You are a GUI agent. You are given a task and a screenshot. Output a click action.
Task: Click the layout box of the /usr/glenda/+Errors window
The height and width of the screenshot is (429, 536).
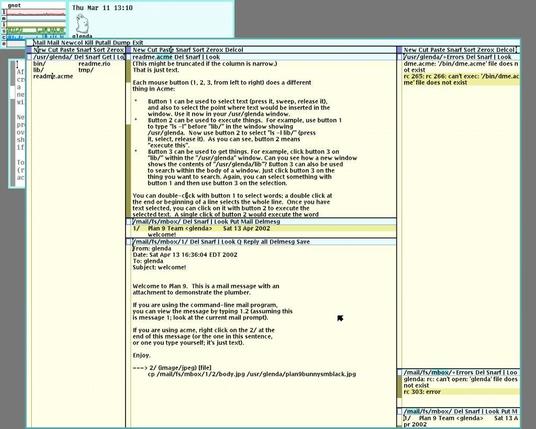[x=399, y=57]
